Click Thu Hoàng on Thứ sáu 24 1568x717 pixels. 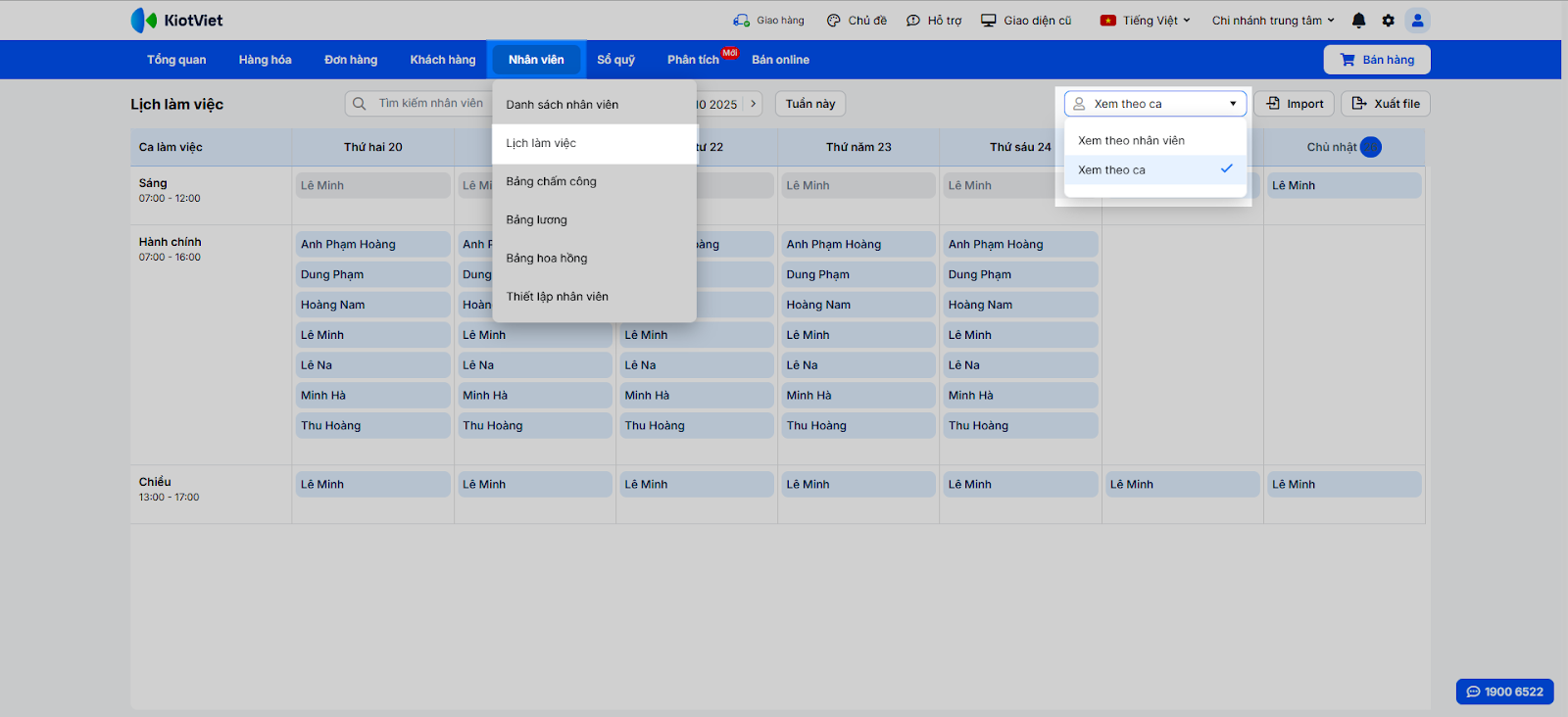point(1020,426)
